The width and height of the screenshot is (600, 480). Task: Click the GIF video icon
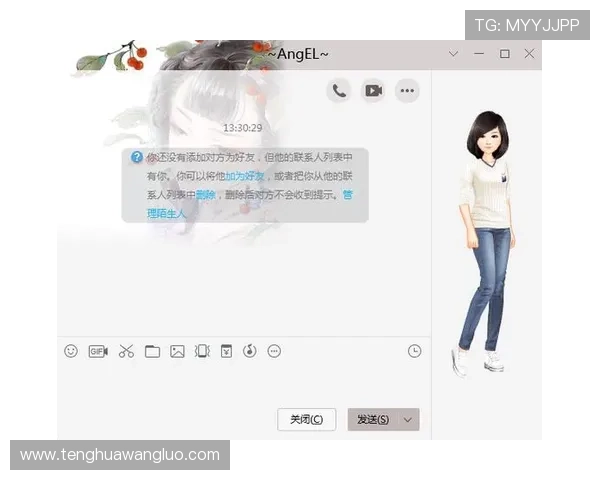point(98,351)
